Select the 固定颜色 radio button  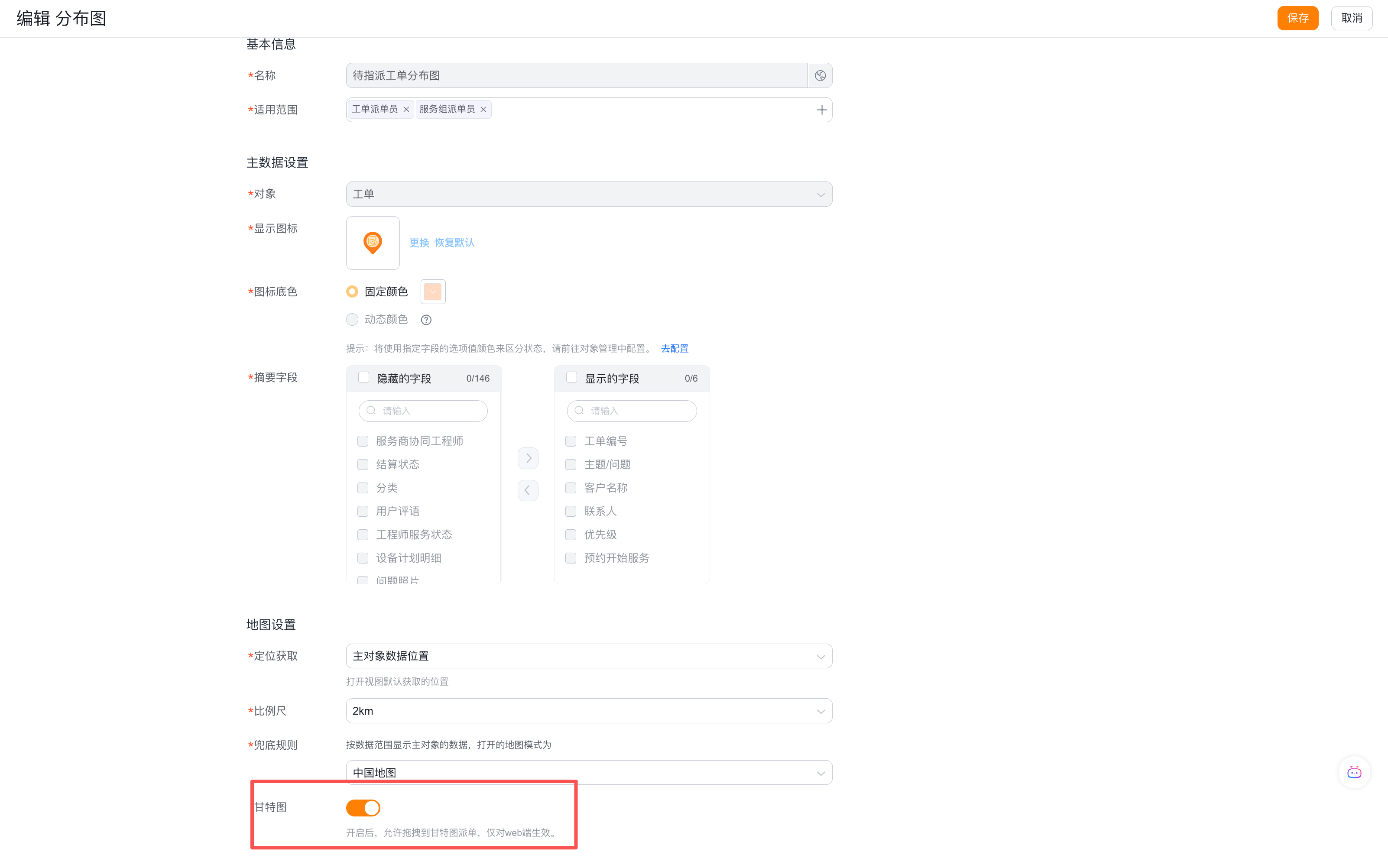pos(352,291)
